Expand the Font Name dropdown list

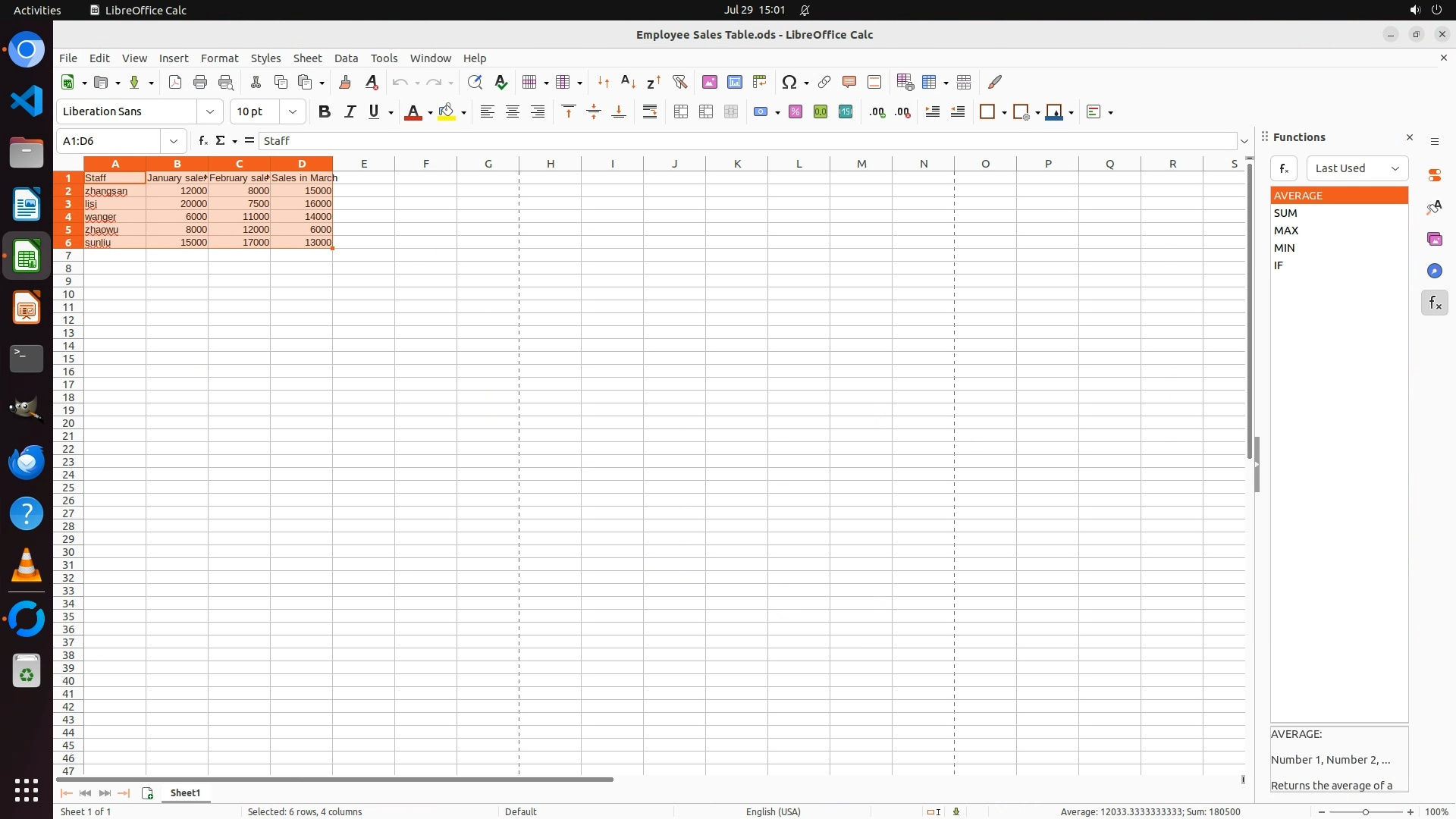[210, 111]
